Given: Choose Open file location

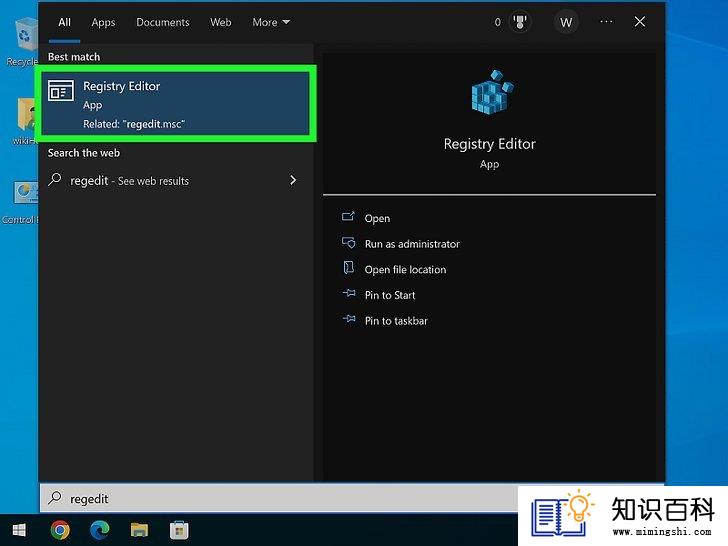Looking at the screenshot, I should [405, 269].
